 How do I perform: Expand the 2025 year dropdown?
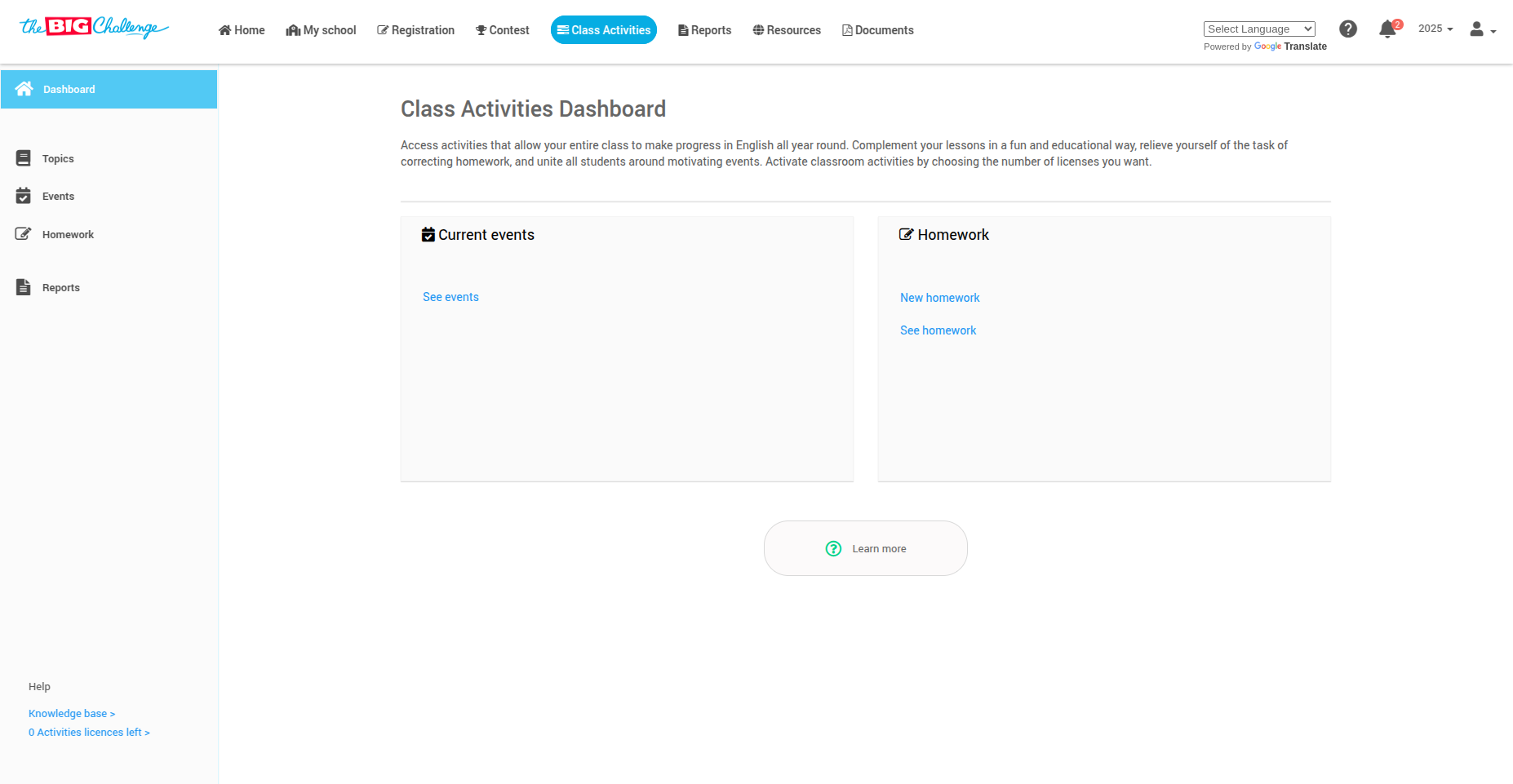tap(1435, 29)
